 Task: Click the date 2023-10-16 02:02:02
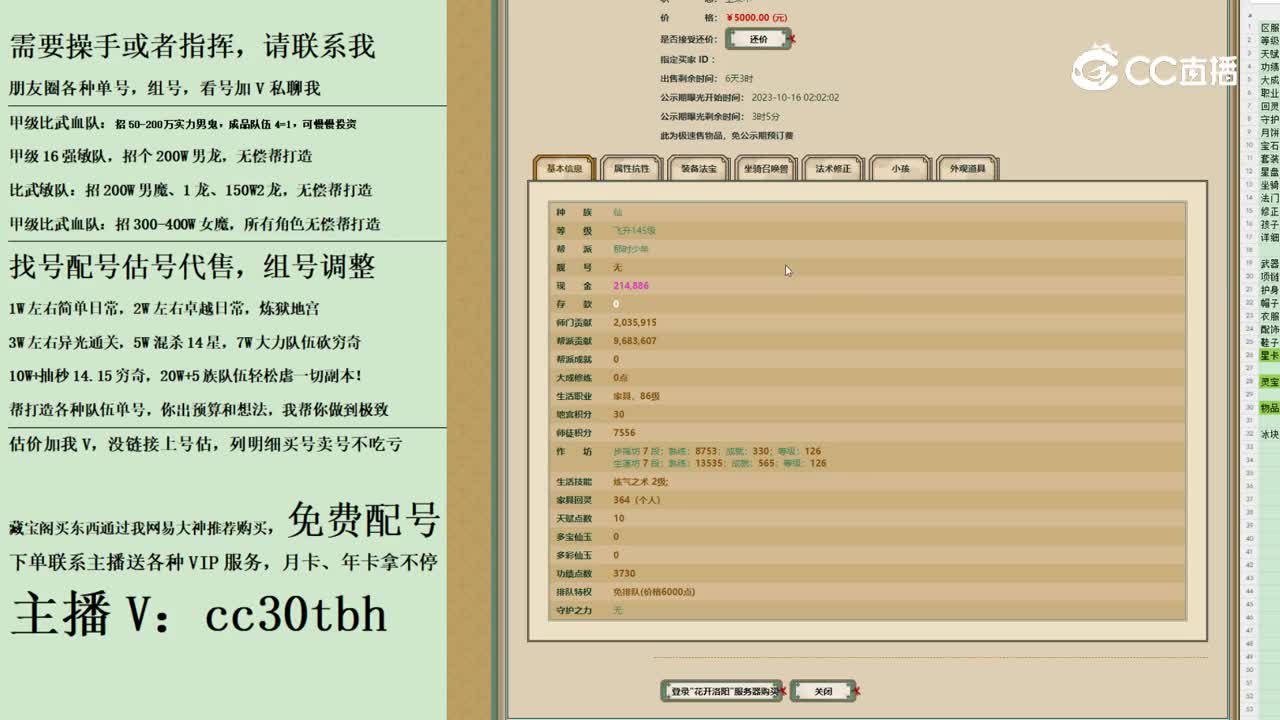point(795,97)
